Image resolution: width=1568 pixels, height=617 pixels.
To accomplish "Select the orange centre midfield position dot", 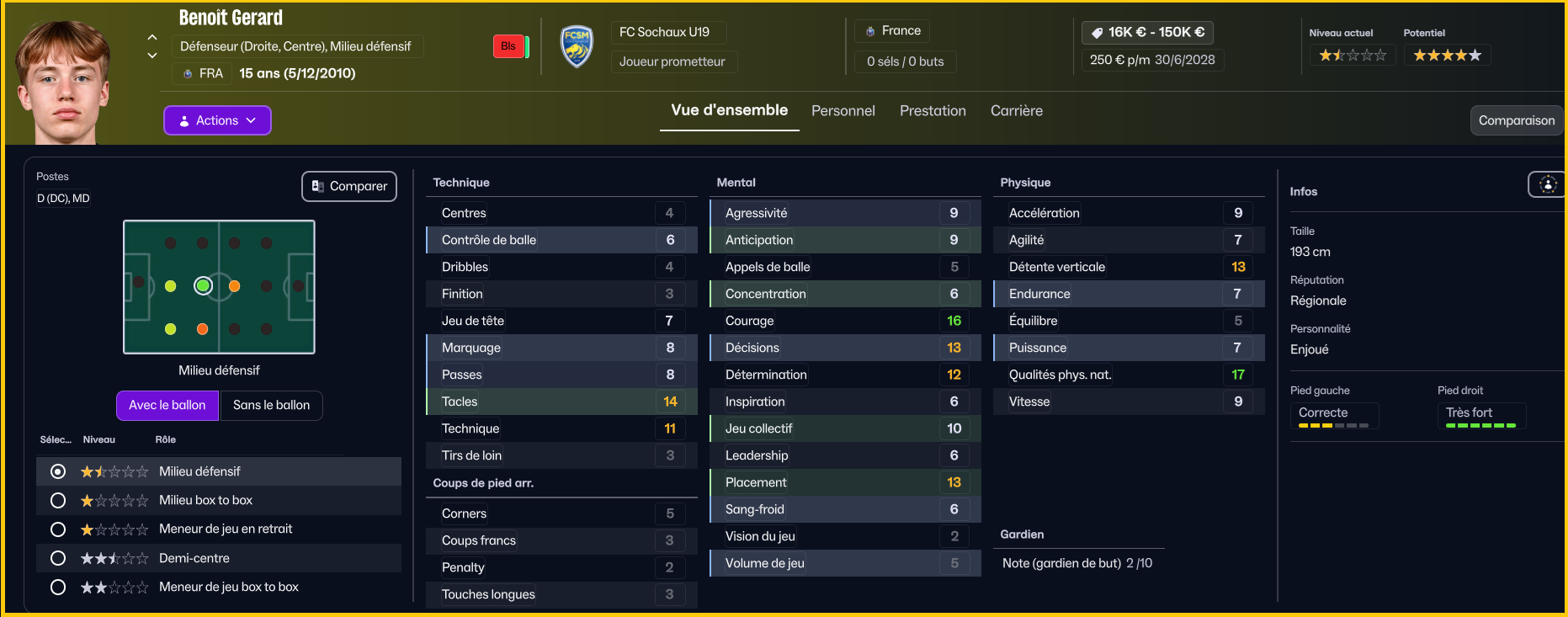I will [x=235, y=286].
